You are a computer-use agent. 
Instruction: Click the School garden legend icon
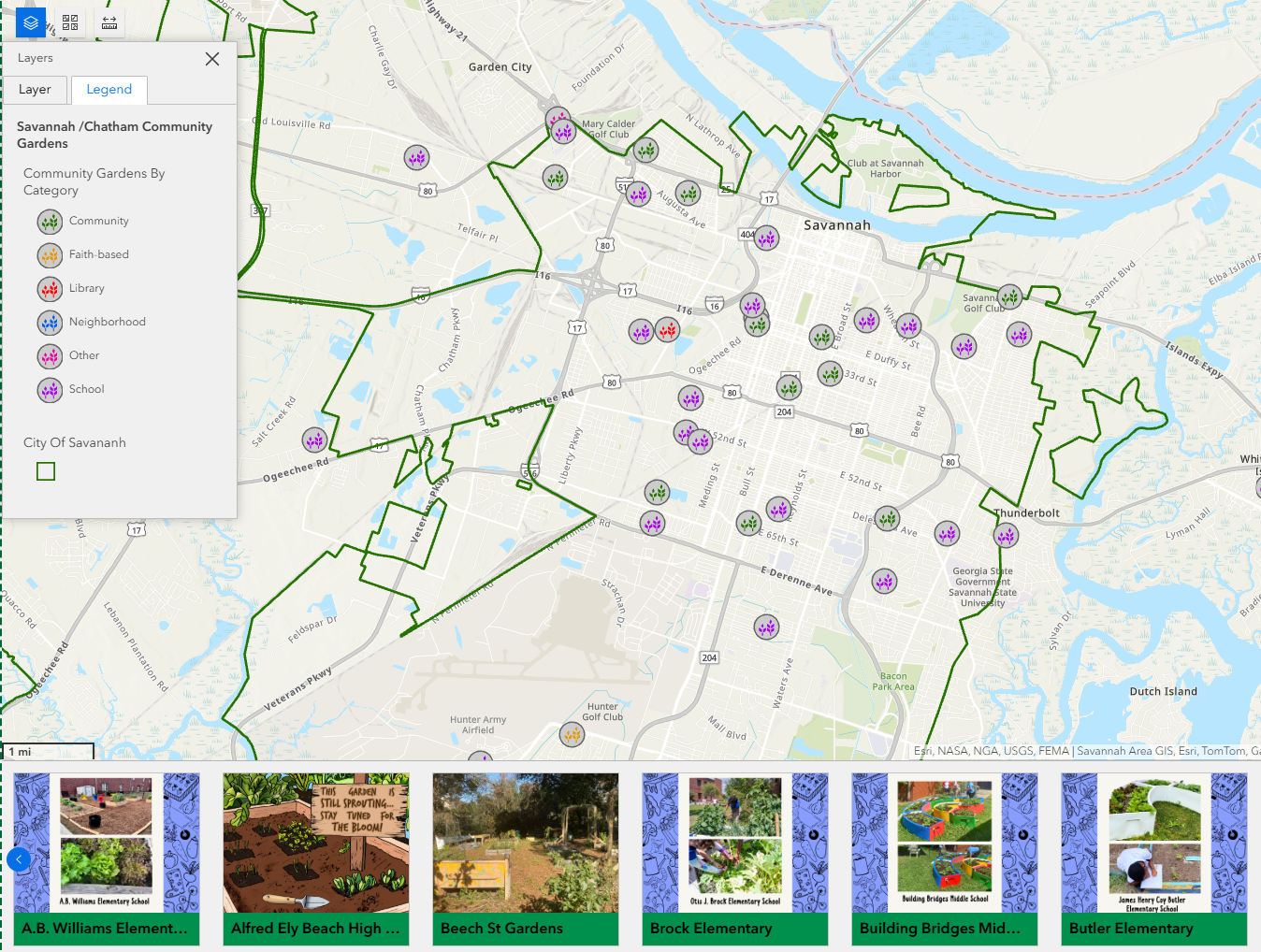pos(49,389)
